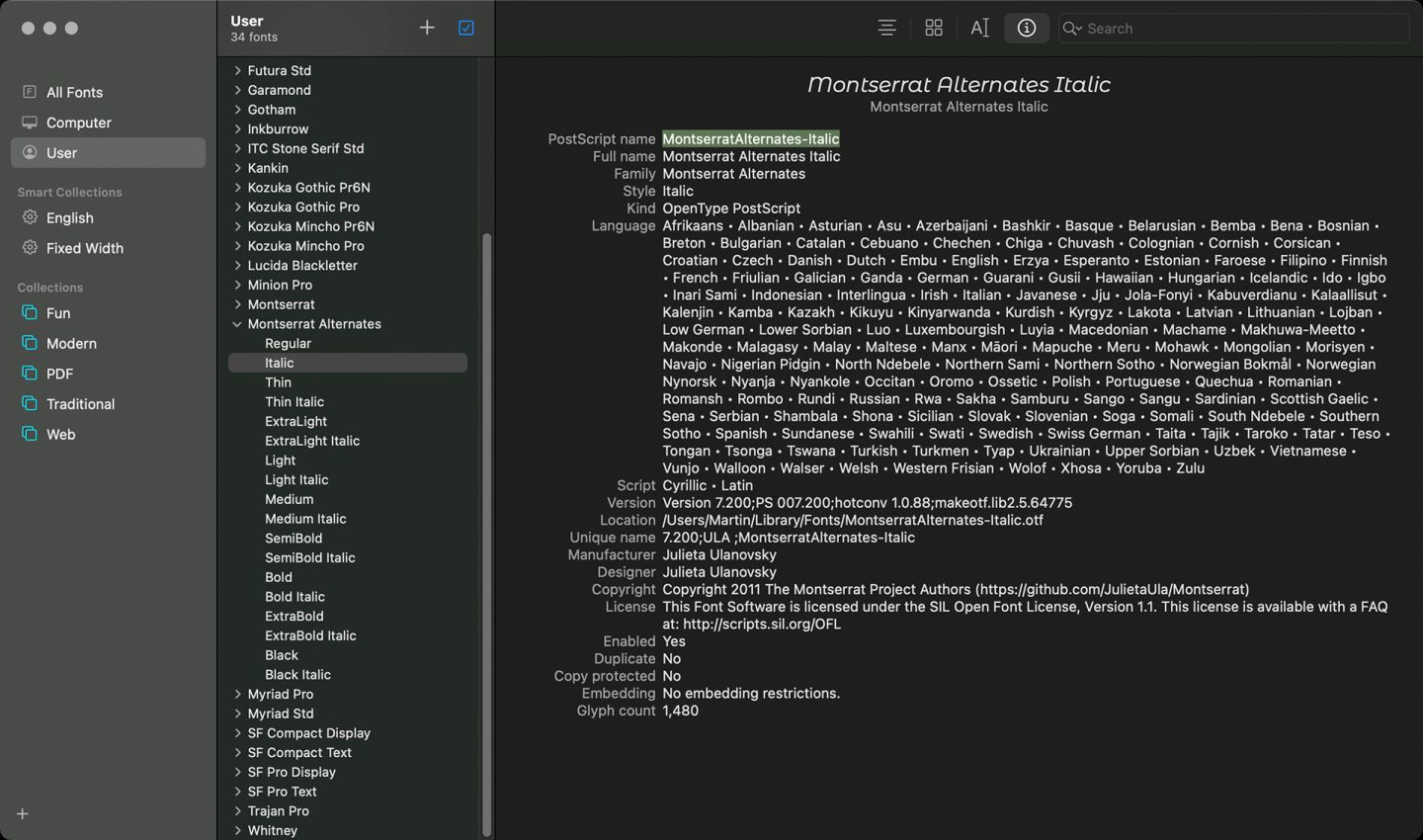Viewport: 1423px width, 840px height.
Task: Click the User sidebar icon
Action: pos(30,152)
